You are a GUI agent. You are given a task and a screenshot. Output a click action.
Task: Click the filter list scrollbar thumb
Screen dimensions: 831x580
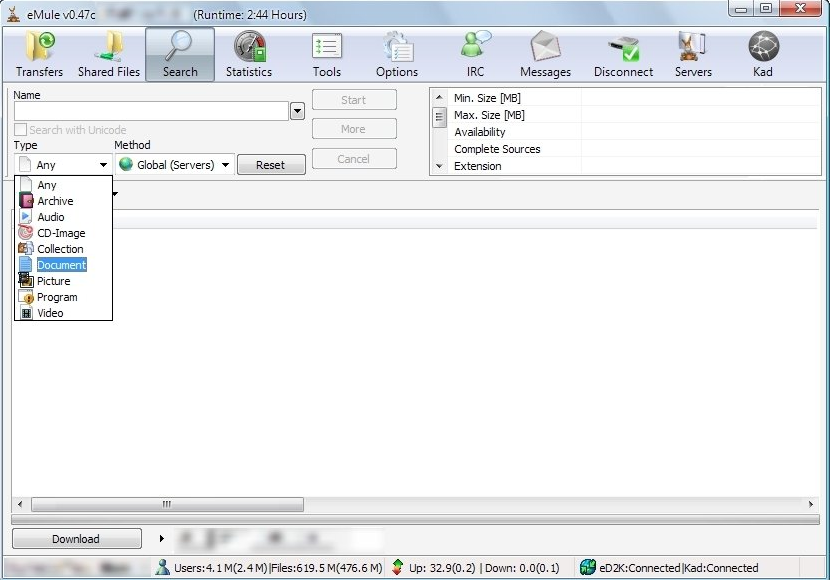pyautogui.click(x=439, y=117)
